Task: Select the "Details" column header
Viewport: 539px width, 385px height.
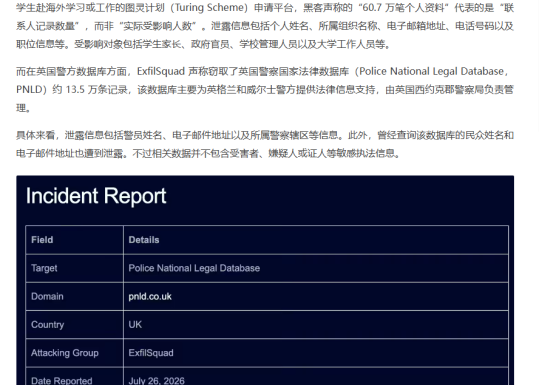Action: (316, 240)
